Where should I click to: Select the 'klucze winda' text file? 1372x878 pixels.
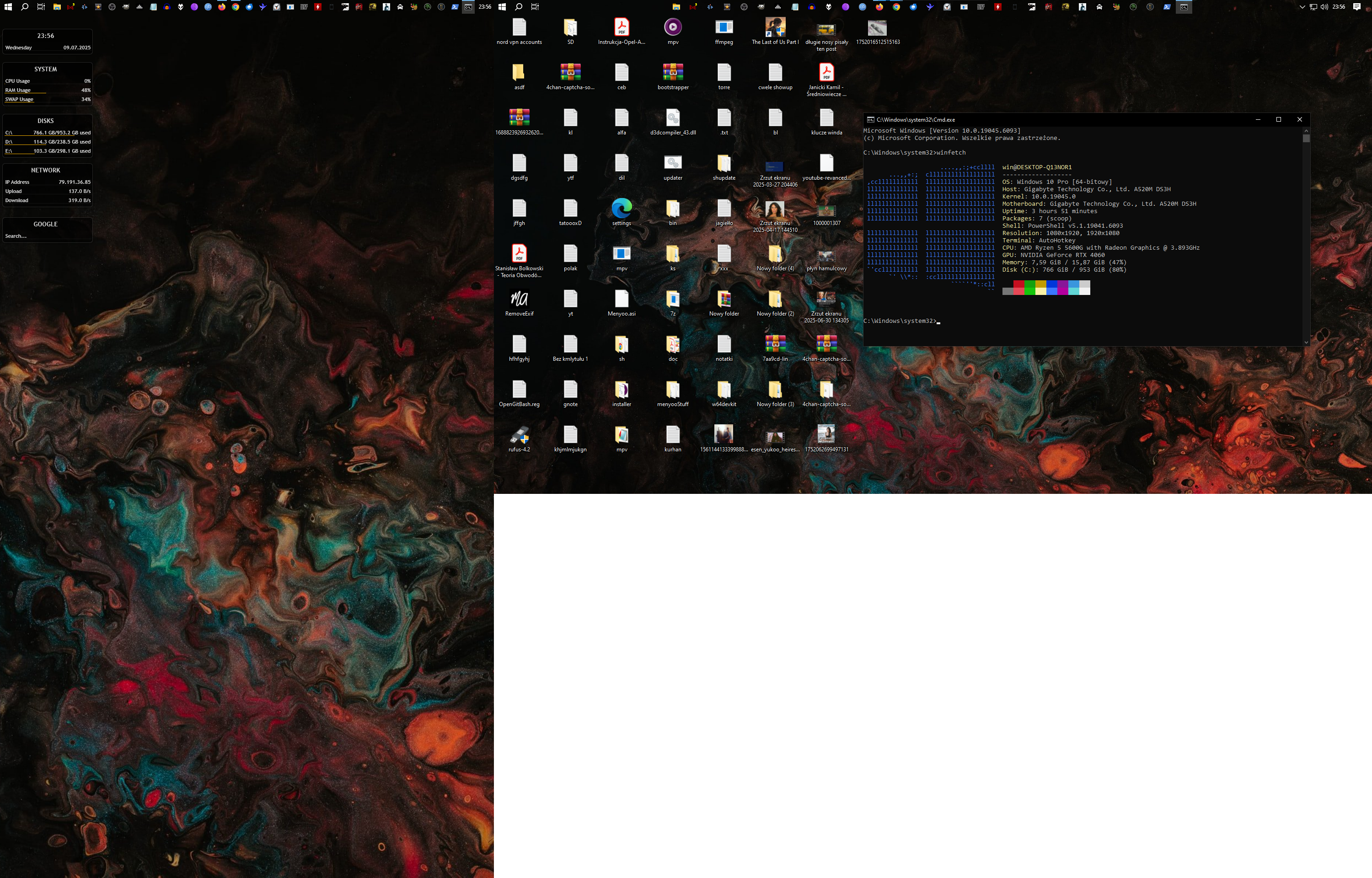coord(826,122)
